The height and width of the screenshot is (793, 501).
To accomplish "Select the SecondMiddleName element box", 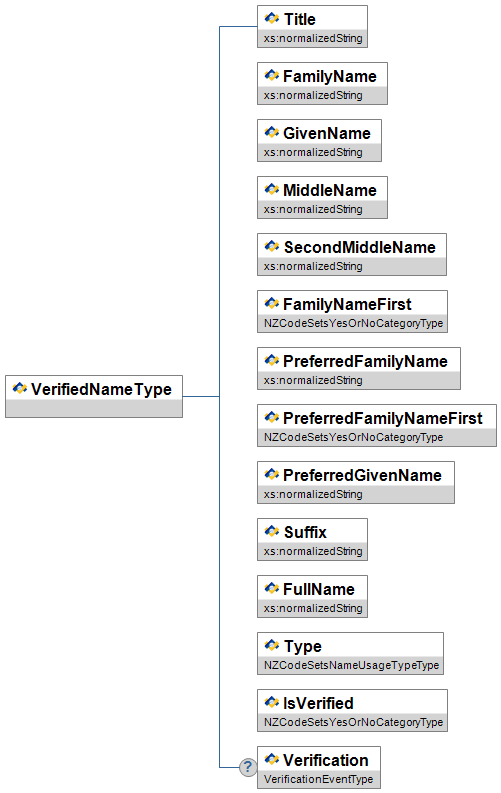I will point(352,254).
